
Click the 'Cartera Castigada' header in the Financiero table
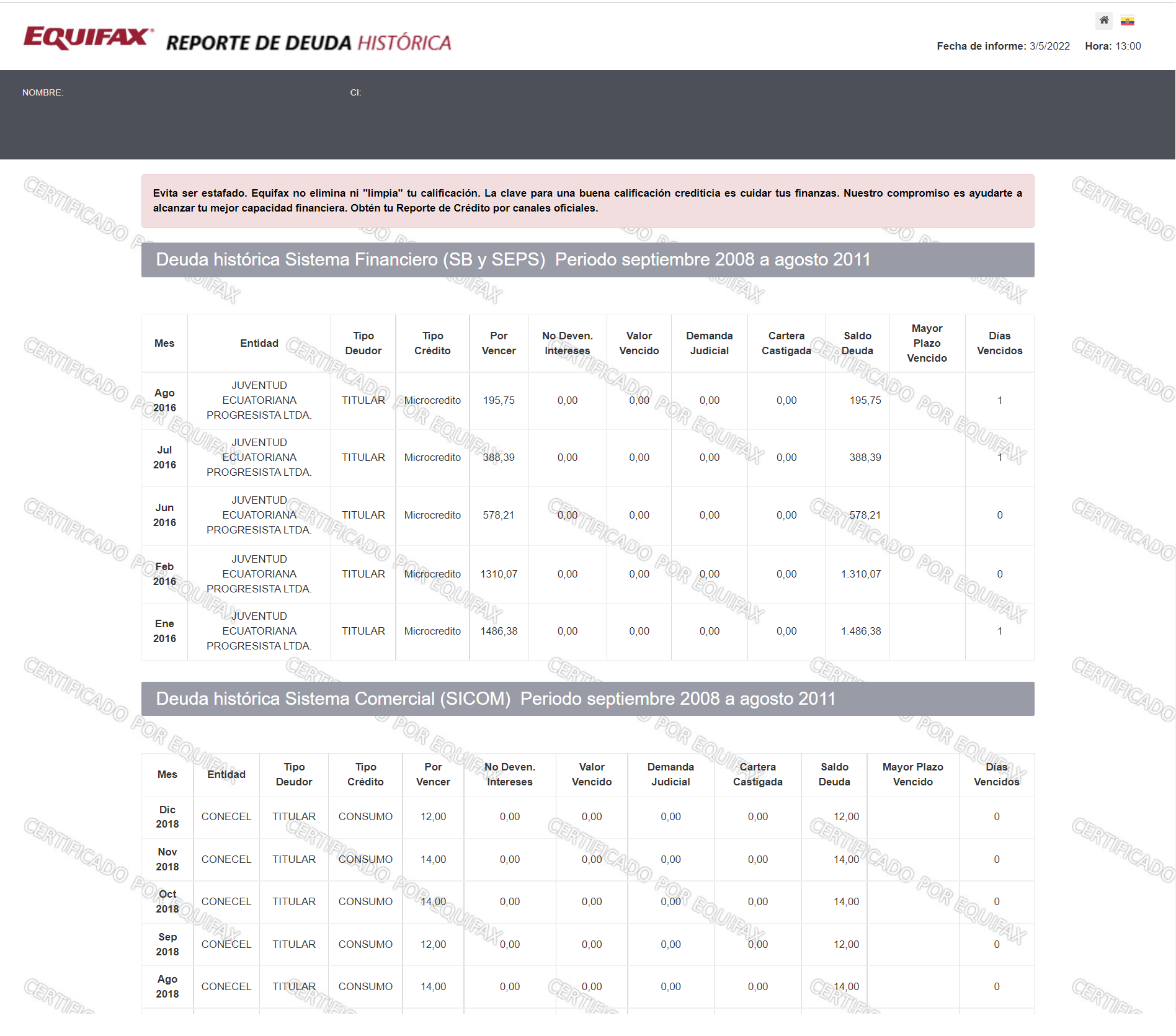click(x=786, y=343)
